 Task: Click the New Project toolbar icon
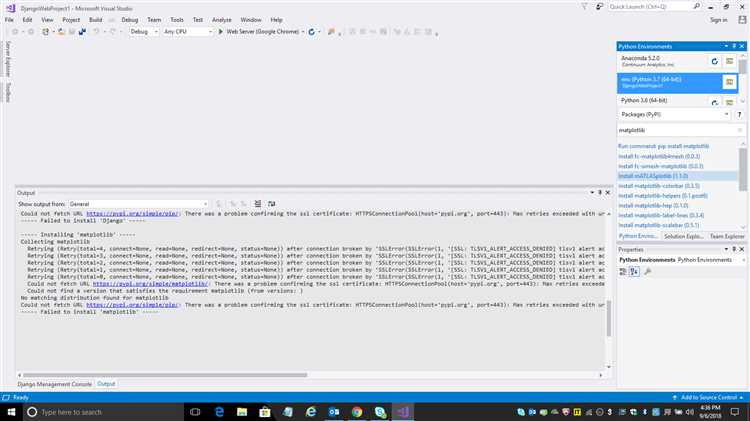[x=45, y=32]
